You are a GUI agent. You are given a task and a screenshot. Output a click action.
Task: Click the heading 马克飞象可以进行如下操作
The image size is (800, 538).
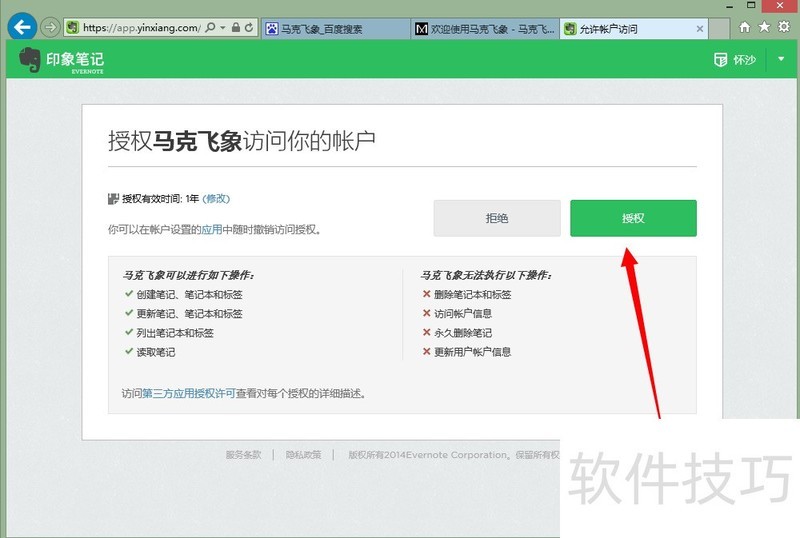(188, 275)
